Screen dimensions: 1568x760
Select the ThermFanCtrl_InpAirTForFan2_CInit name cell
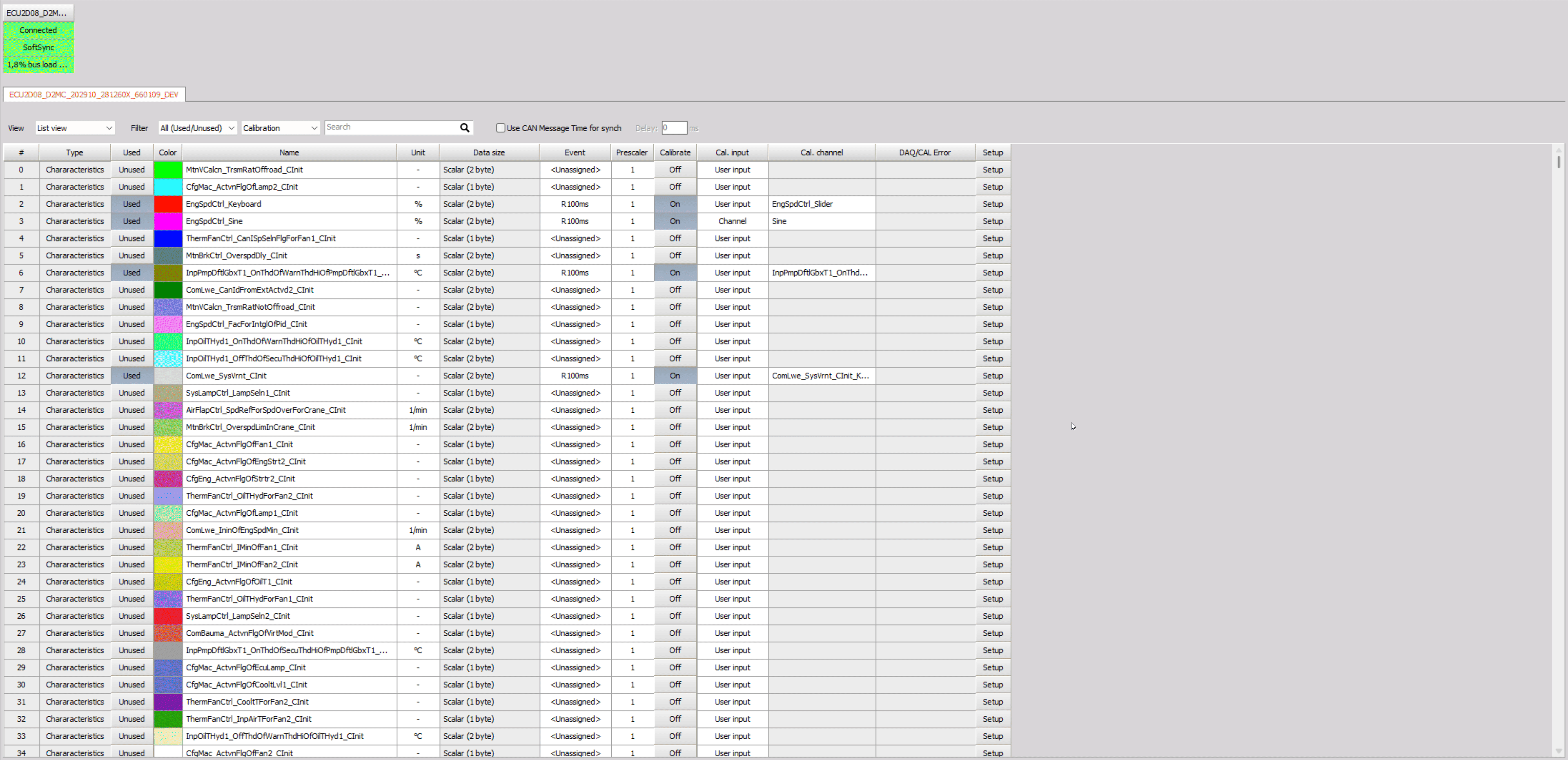289,719
